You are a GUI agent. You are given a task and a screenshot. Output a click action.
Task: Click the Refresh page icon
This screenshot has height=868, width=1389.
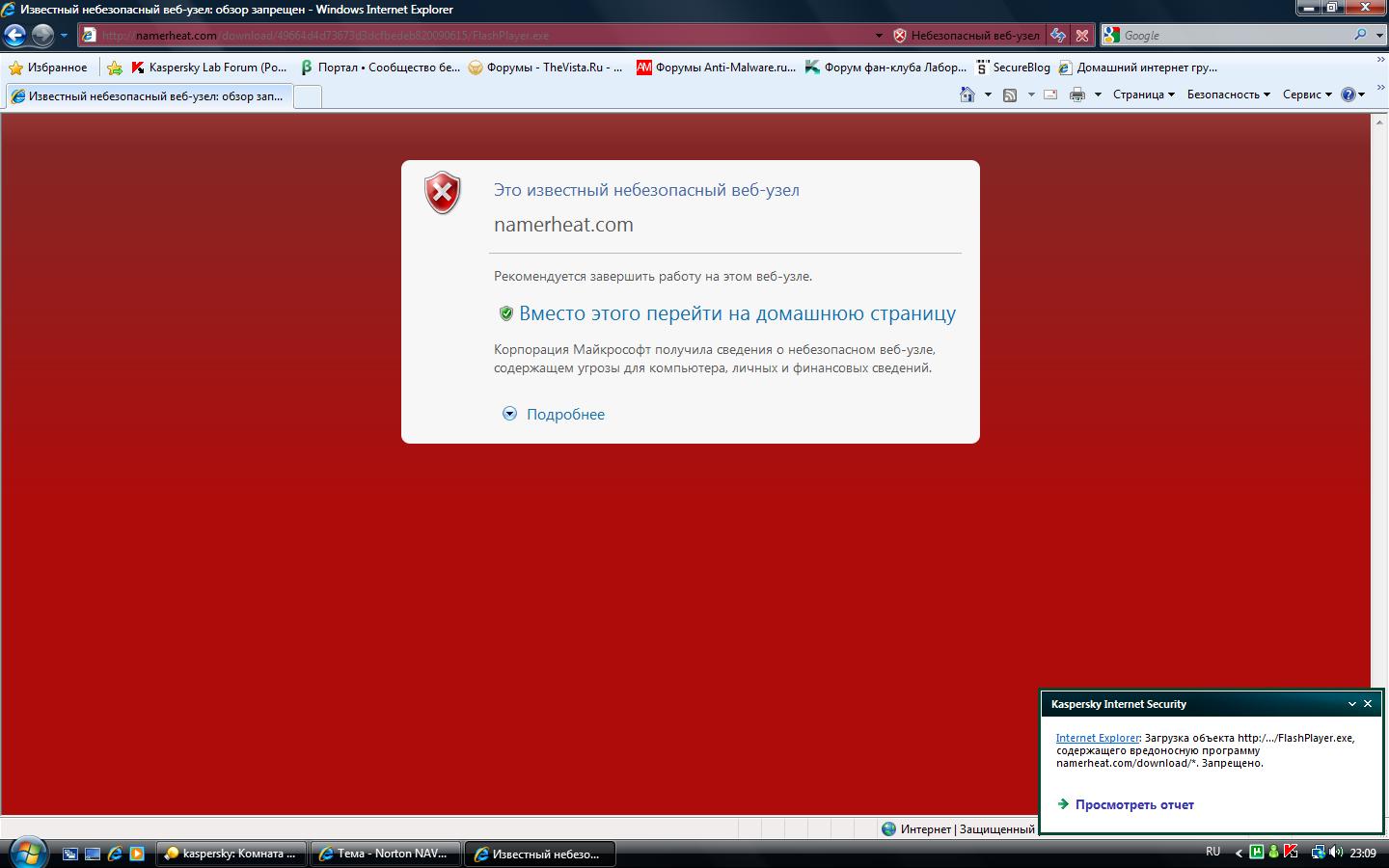click(x=1058, y=36)
